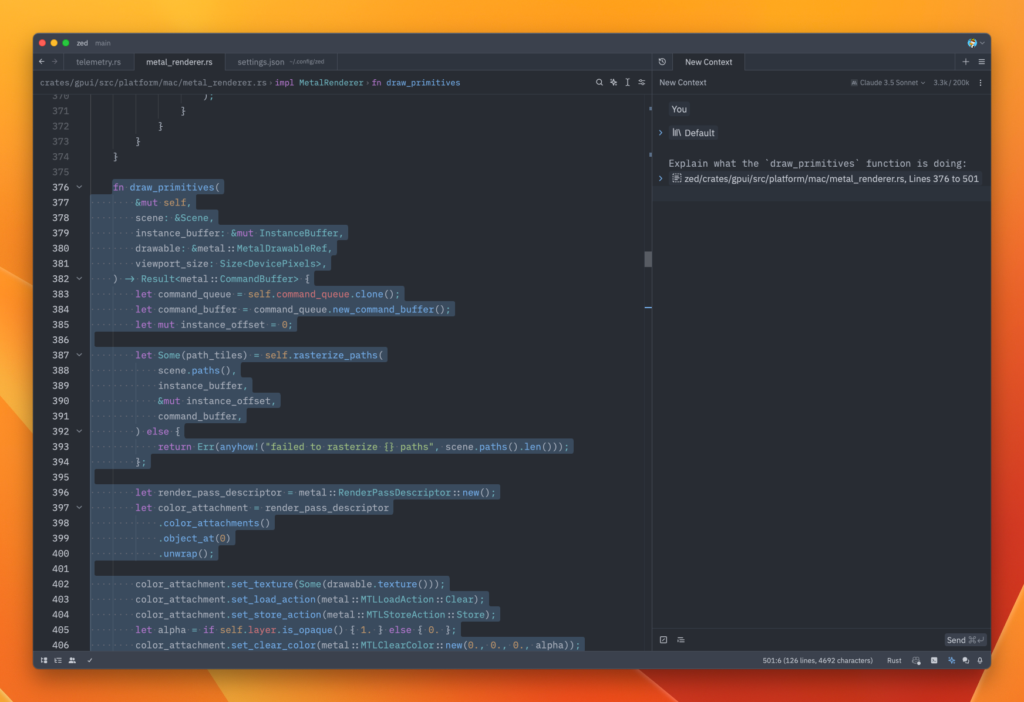Screen dimensions: 1024x702
Task: Expand the Default prompt block
Action: (x=660, y=133)
